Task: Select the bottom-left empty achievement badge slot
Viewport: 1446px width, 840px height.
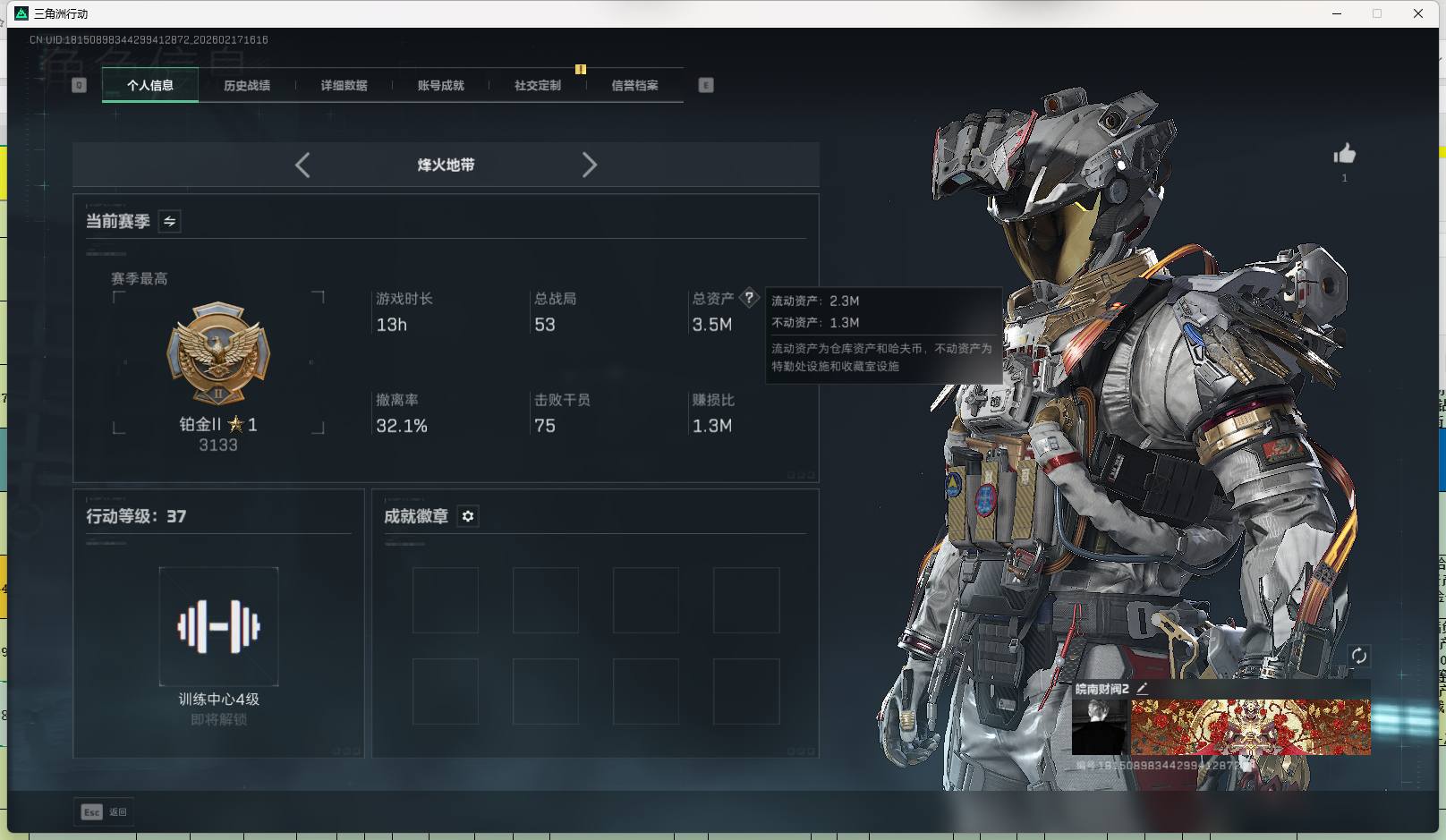Action: [446, 692]
